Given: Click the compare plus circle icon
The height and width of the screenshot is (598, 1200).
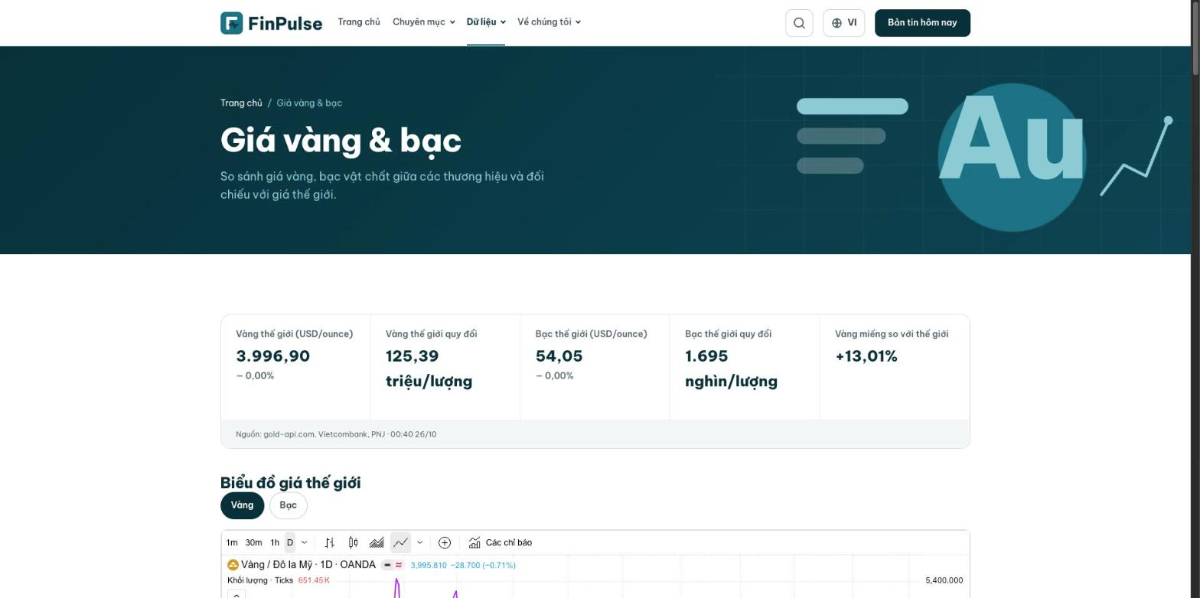Looking at the screenshot, I should [445, 543].
